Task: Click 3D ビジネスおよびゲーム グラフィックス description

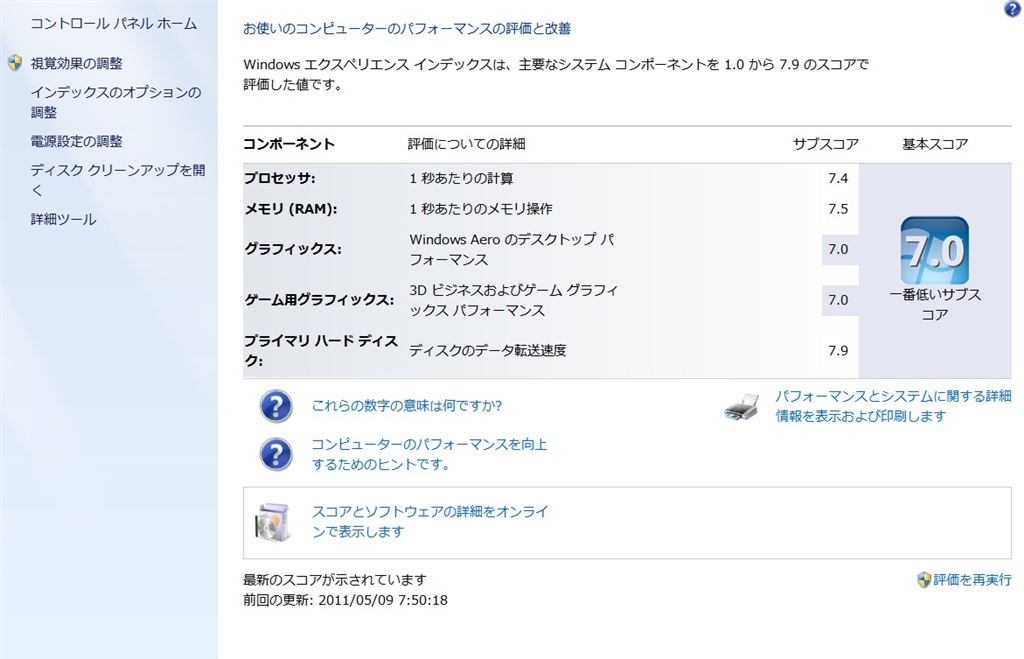Action: pyautogui.click(x=513, y=300)
